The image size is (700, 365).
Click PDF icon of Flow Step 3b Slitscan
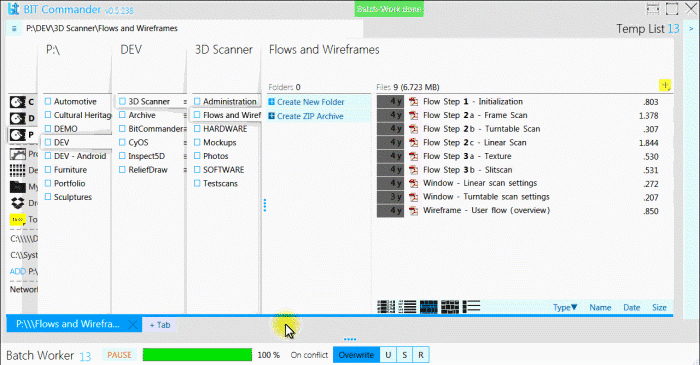(x=414, y=170)
